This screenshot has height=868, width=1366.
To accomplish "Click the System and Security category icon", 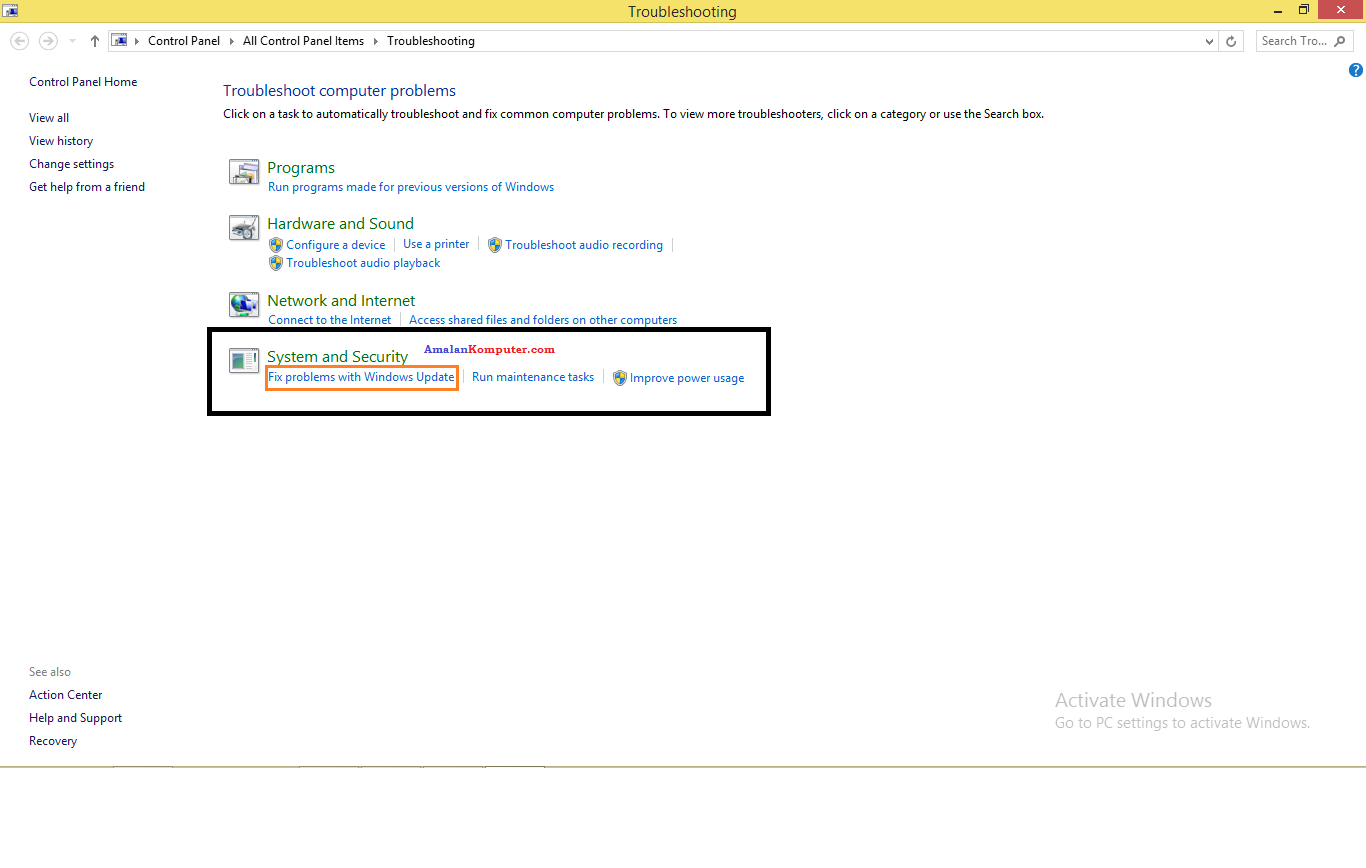I will click(x=243, y=361).
